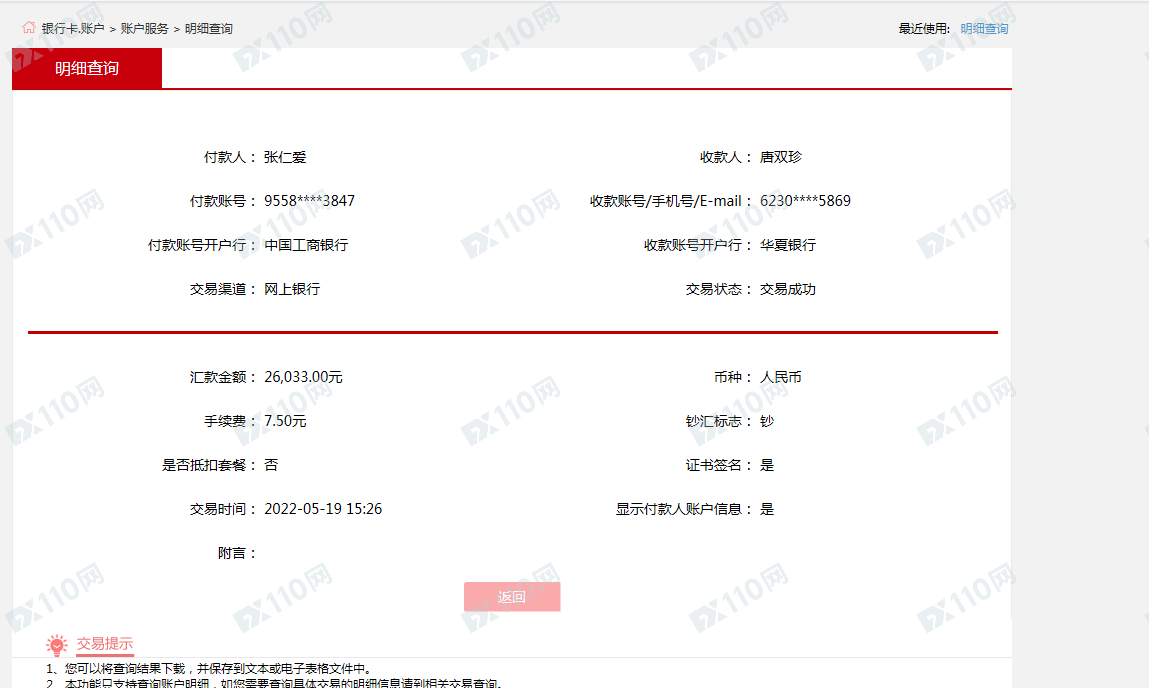
Task: Switch to the red 明细查询 tab
Action: [x=87, y=69]
